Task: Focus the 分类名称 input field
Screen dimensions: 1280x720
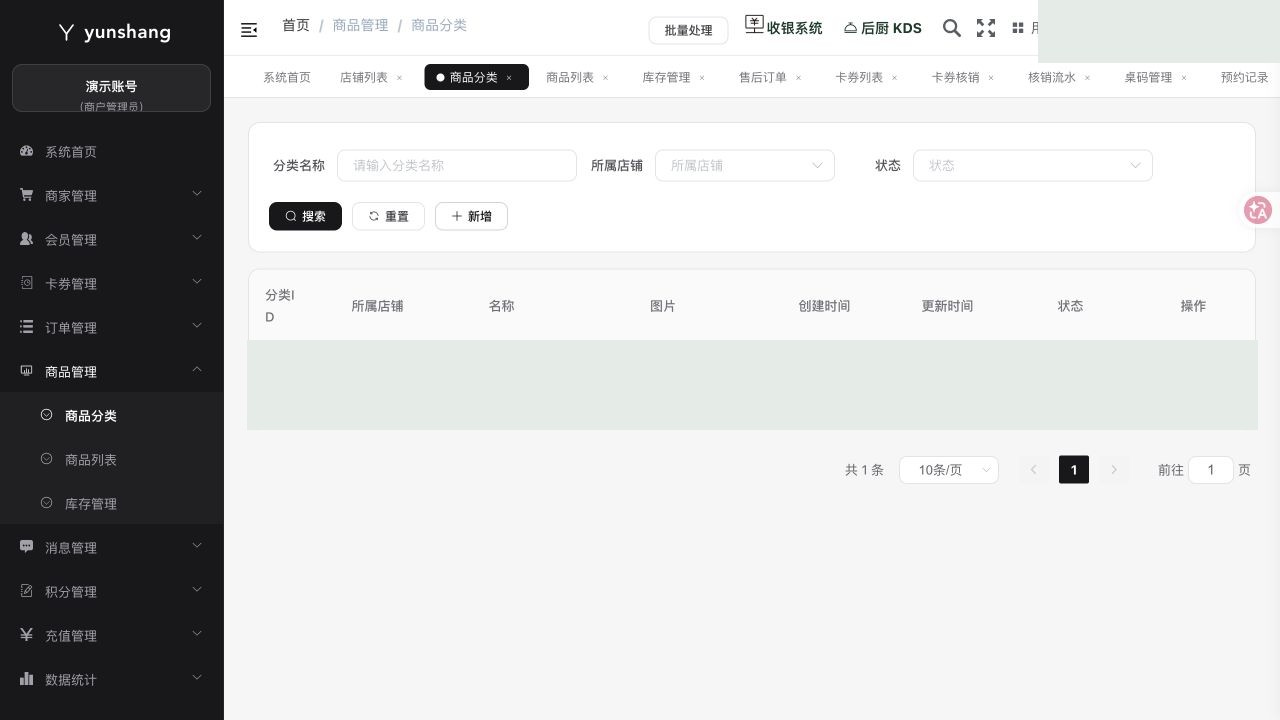Action: click(x=457, y=165)
